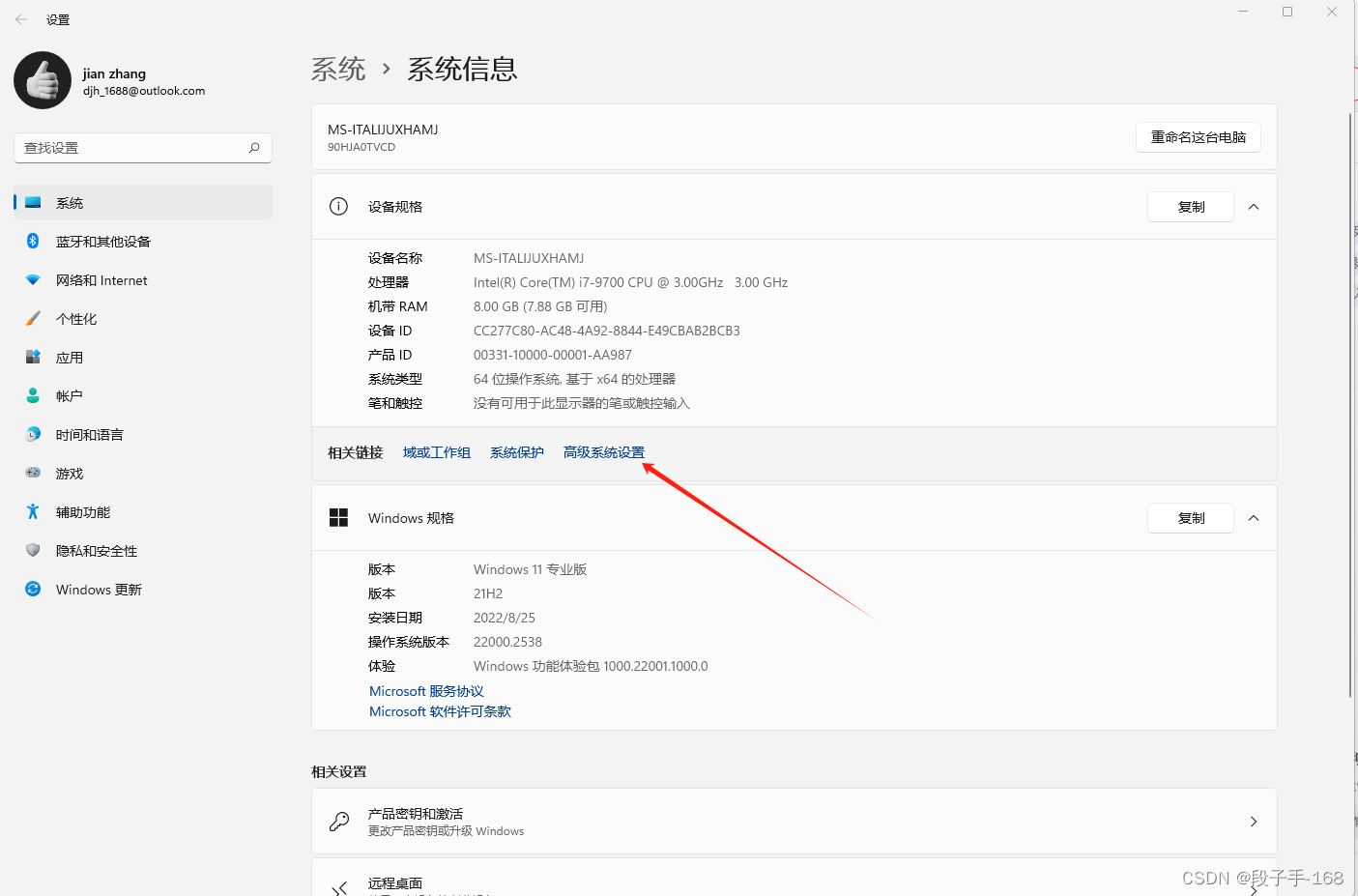Open the 帐户 settings category
Viewport: 1358px width, 896px height.
click(x=143, y=396)
